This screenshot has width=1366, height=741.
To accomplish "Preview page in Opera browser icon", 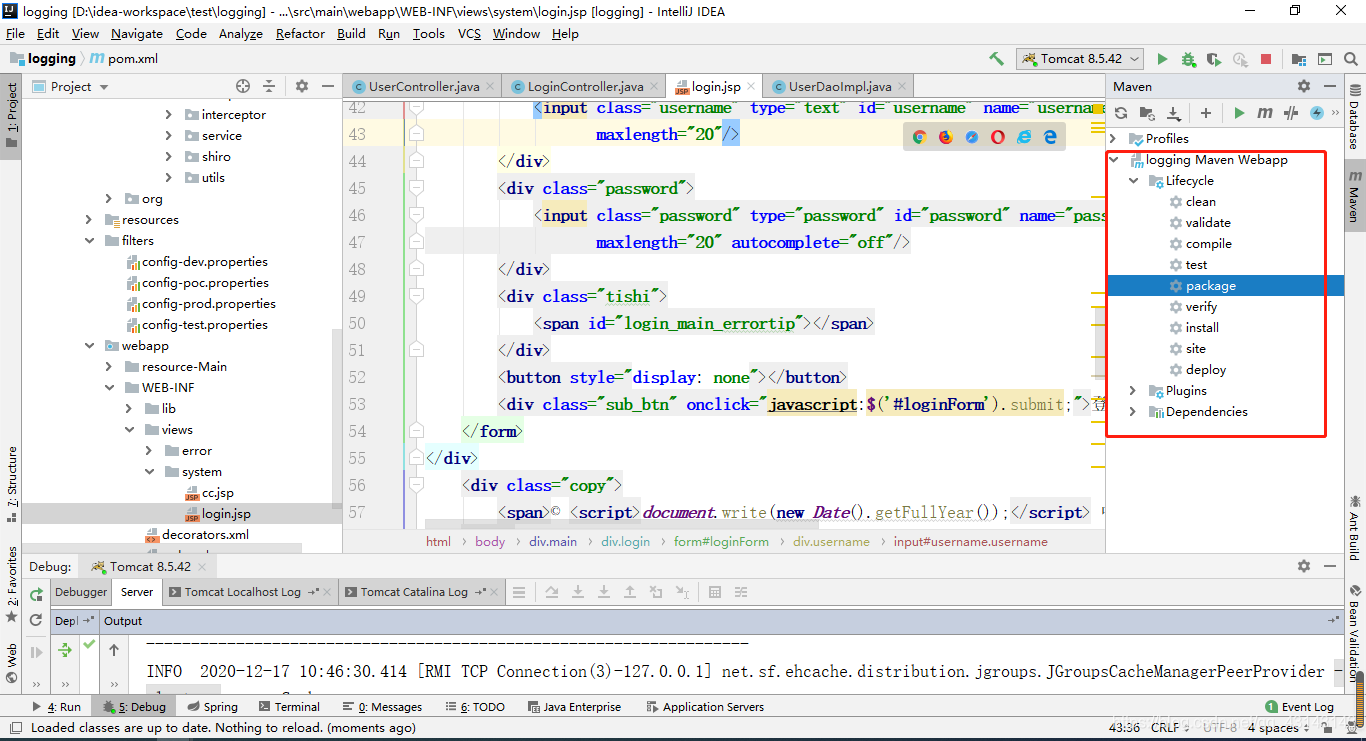I will (998, 137).
